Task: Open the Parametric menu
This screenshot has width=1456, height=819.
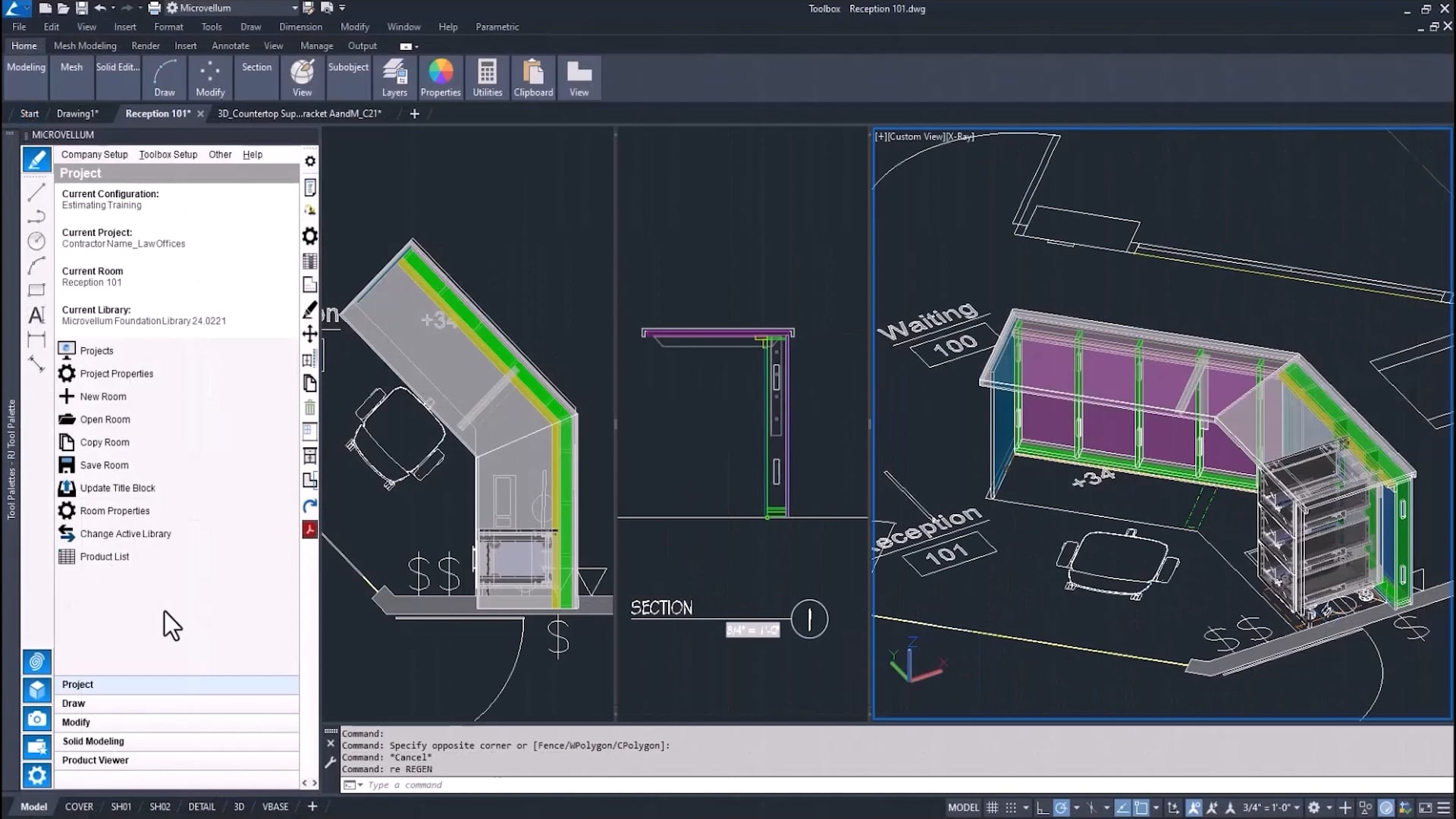Action: [497, 27]
